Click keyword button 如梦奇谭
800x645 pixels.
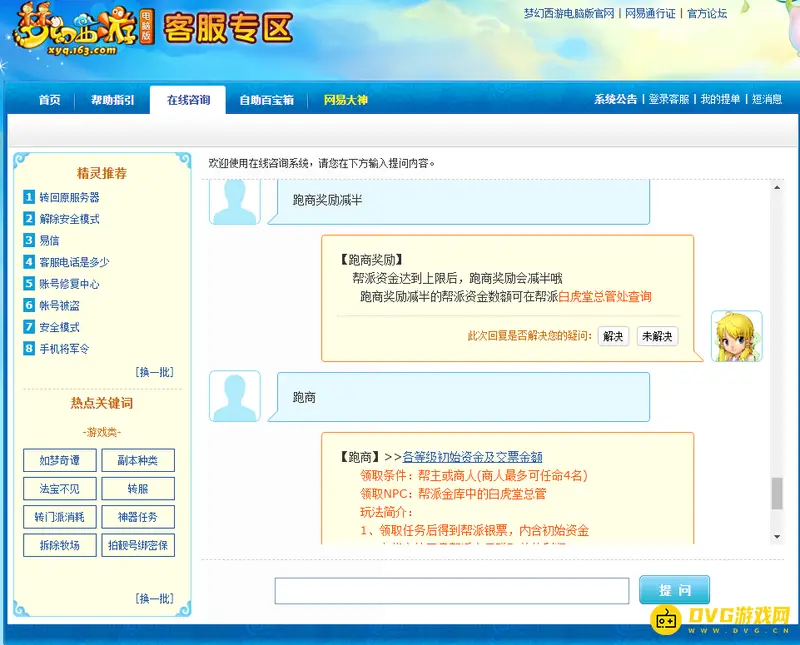point(60,460)
